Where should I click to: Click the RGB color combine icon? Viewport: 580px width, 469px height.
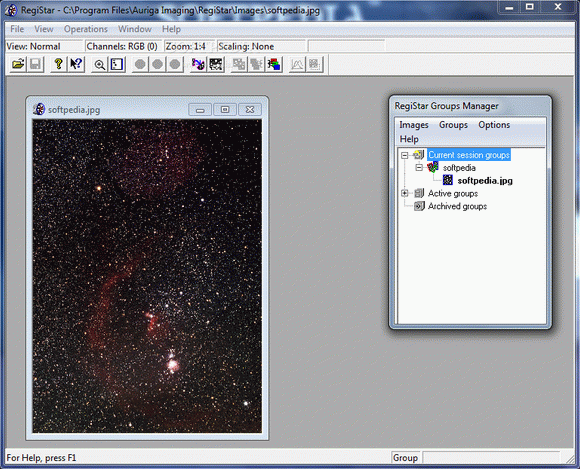[x=274, y=64]
